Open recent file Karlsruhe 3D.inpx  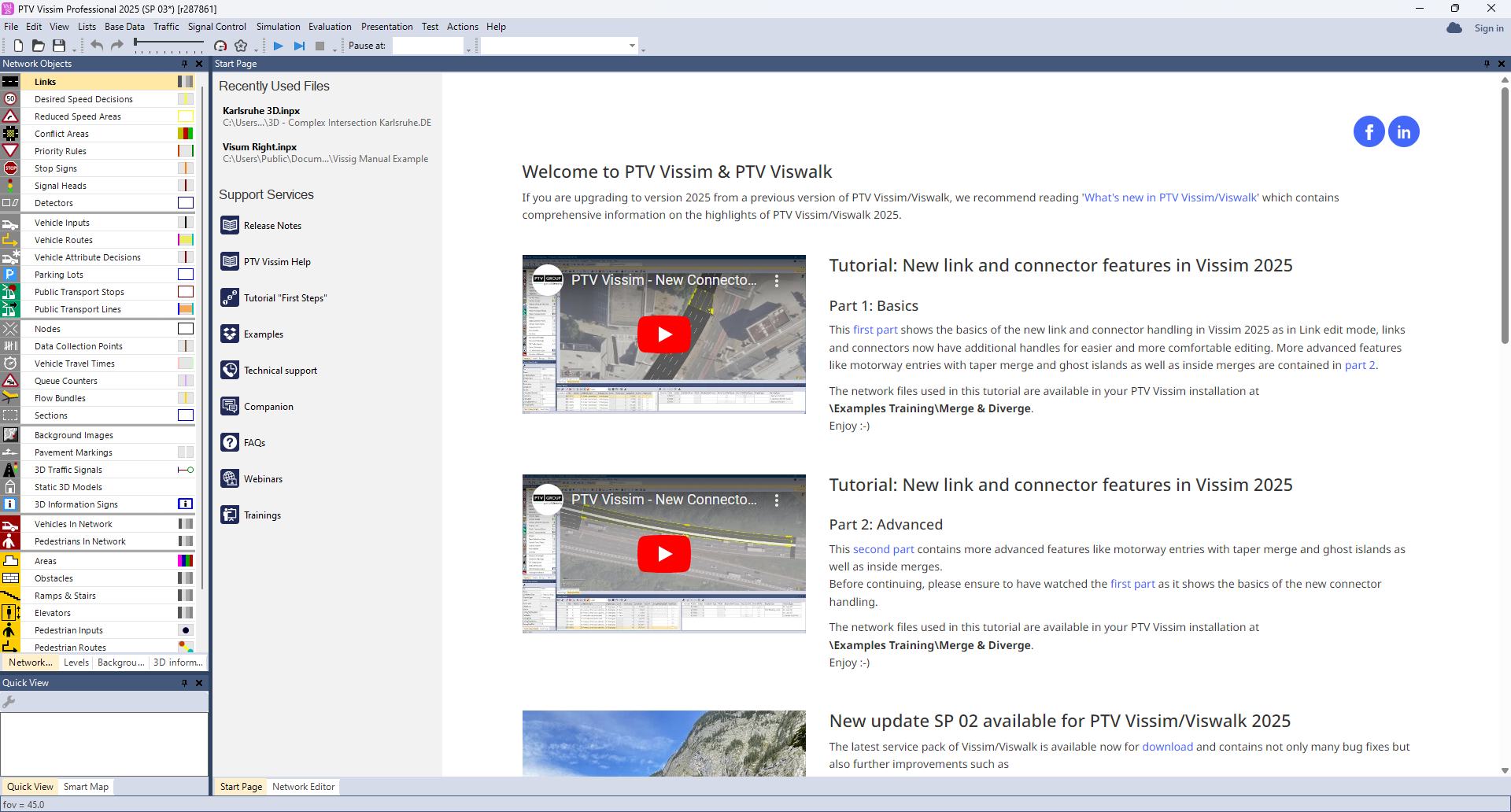261,111
